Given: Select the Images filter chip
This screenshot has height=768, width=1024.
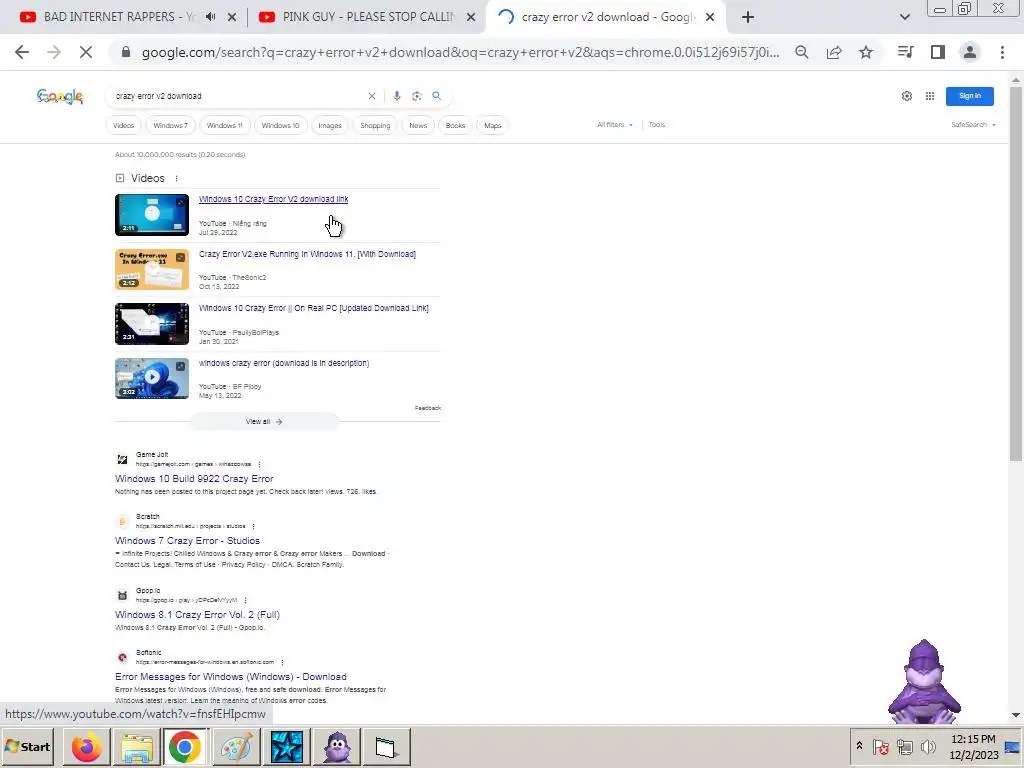Looking at the screenshot, I should (x=330, y=125).
